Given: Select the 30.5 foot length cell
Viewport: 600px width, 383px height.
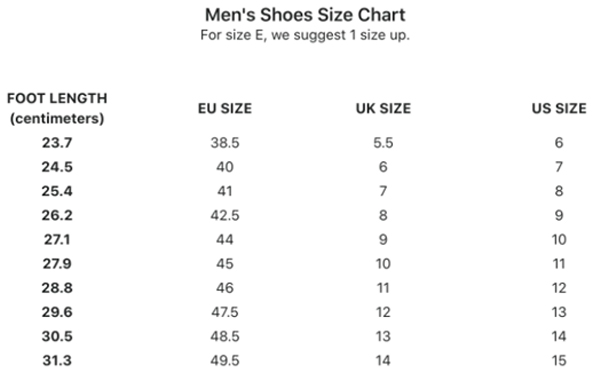Looking at the screenshot, I should pyautogui.click(x=57, y=336).
